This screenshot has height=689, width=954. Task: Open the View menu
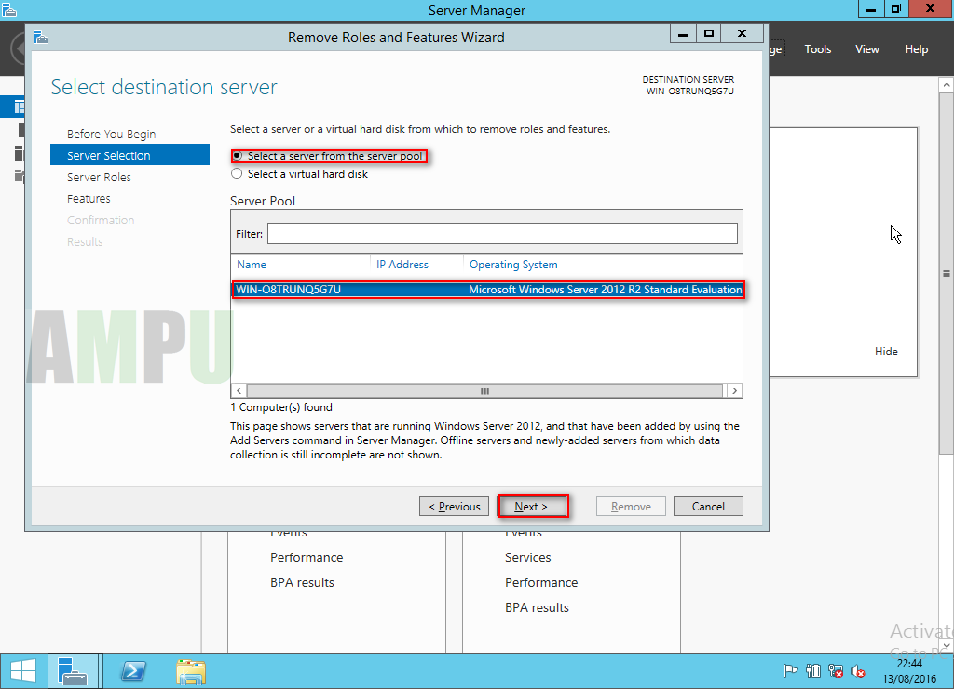point(867,48)
